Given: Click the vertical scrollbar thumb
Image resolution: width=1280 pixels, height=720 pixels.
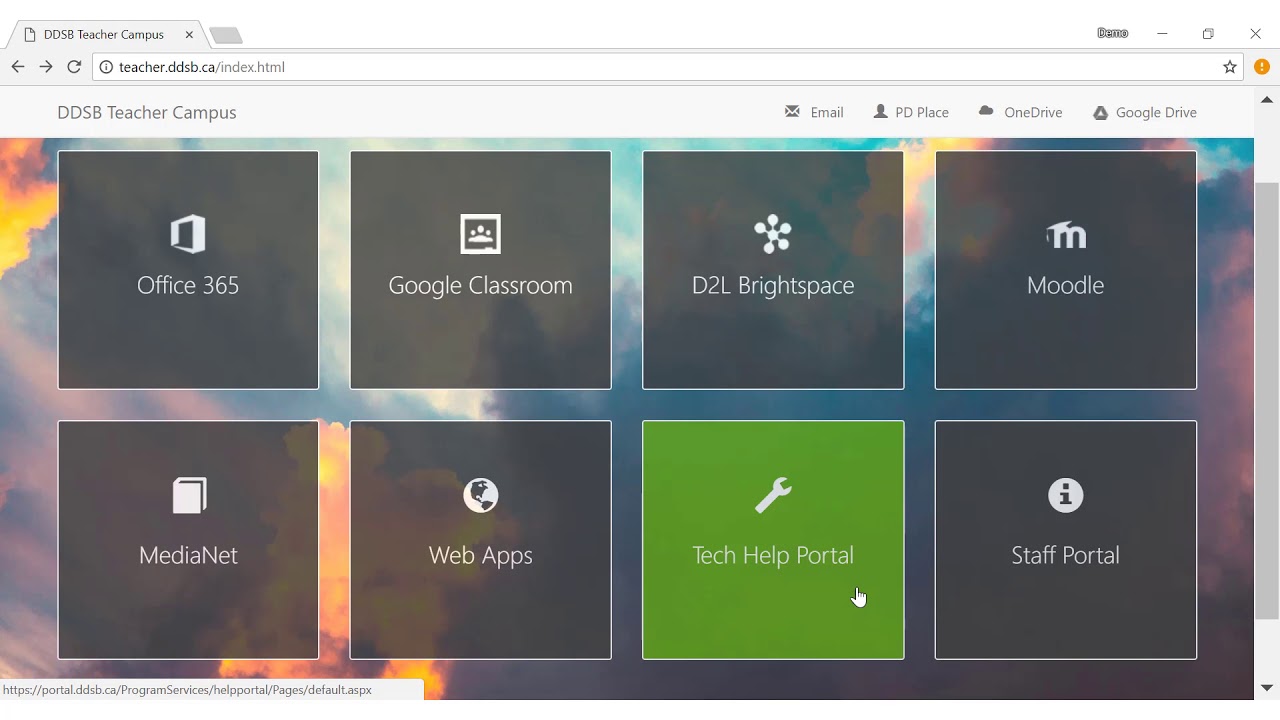Looking at the screenshot, I should point(1267,401).
